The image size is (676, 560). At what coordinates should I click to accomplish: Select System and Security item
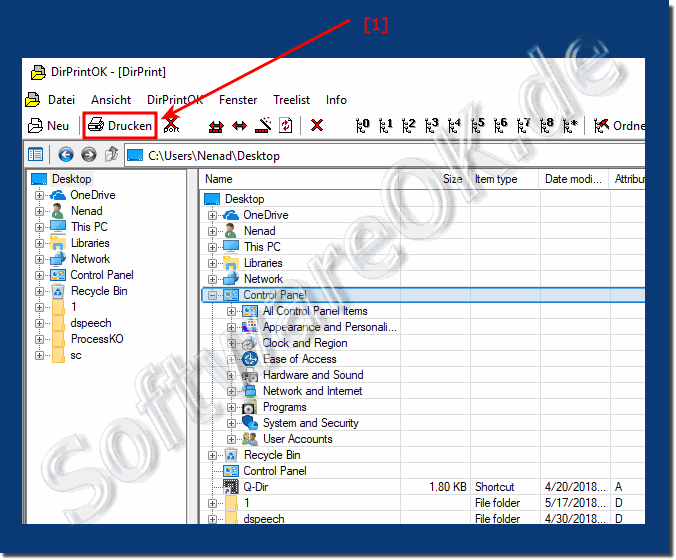(x=310, y=423)
